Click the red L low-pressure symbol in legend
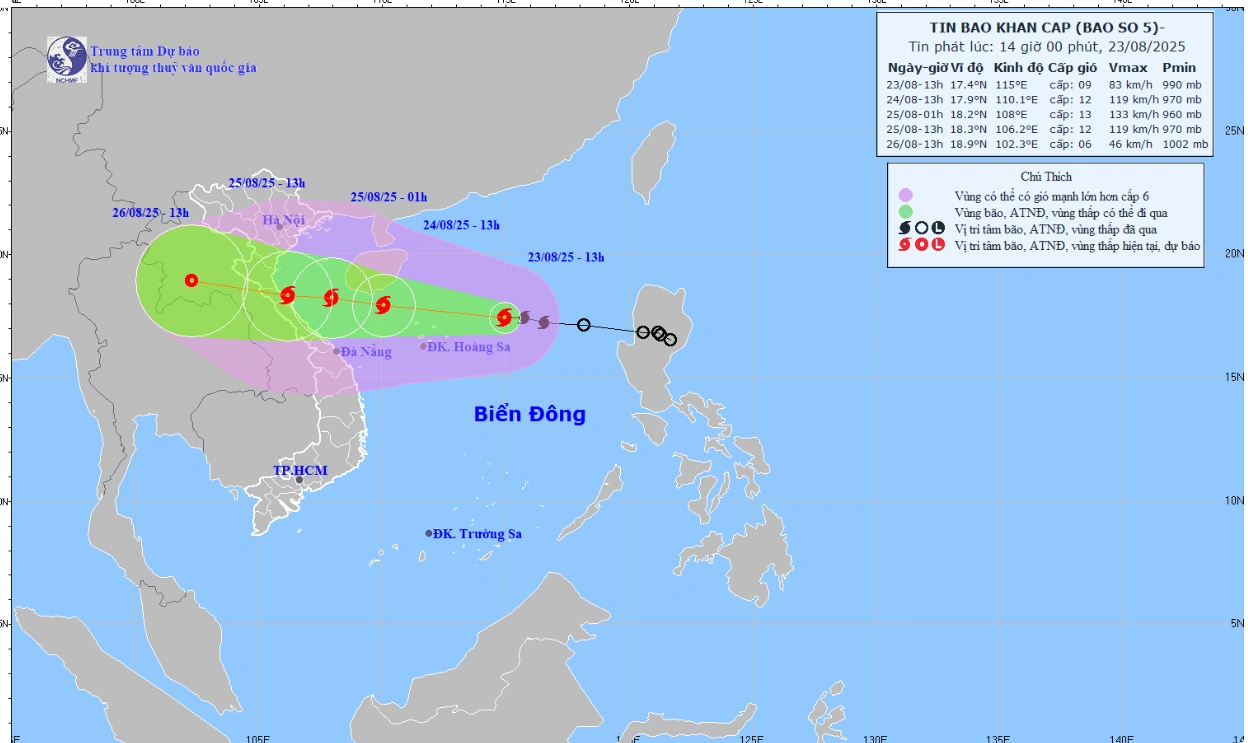Image resolution: width=1248 pixels, height=743 pixels. click(937, 245)
